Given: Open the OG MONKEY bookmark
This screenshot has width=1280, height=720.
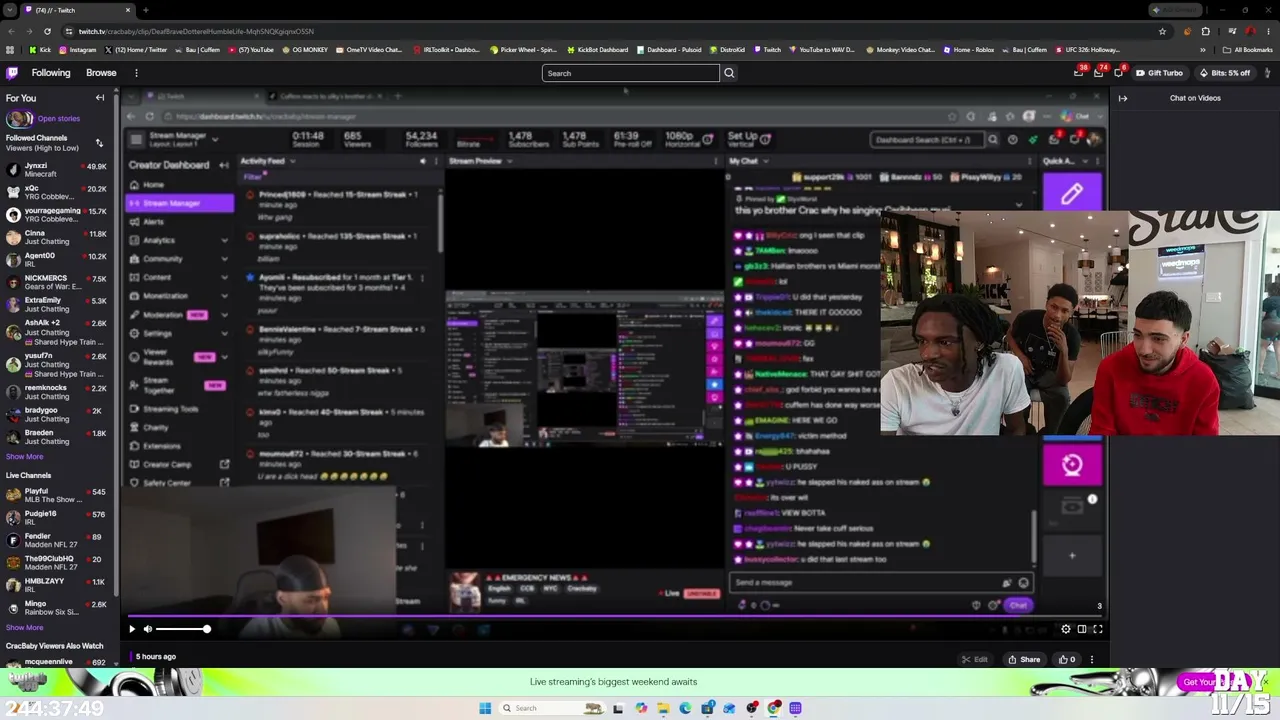Looking at the screenshot, I should click(x=305, y=50).
